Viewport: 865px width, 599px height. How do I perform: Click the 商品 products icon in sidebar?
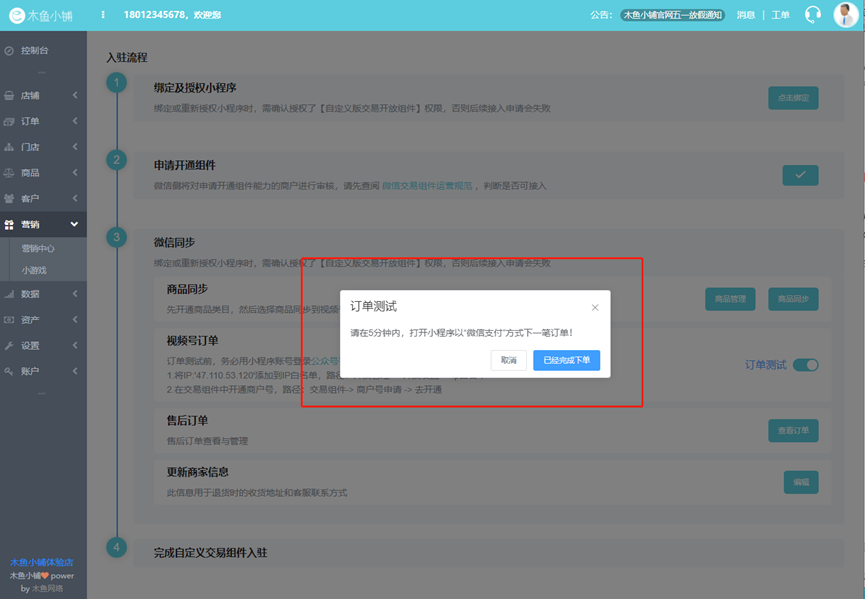(x=9, y=173)
